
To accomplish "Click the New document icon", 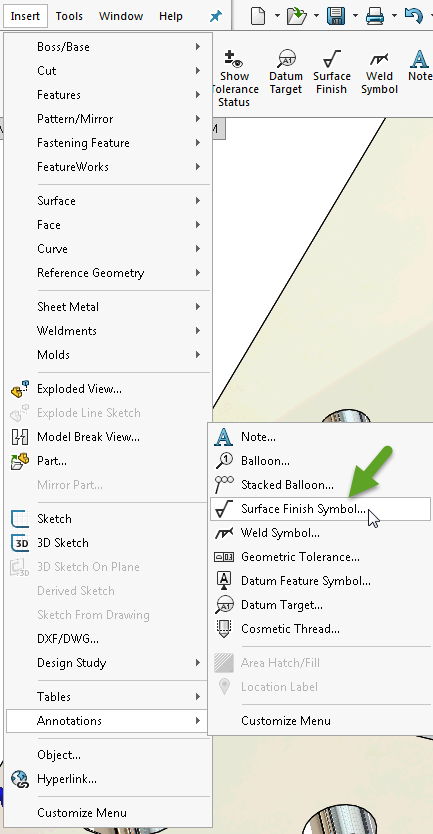I will pos(259,16).
